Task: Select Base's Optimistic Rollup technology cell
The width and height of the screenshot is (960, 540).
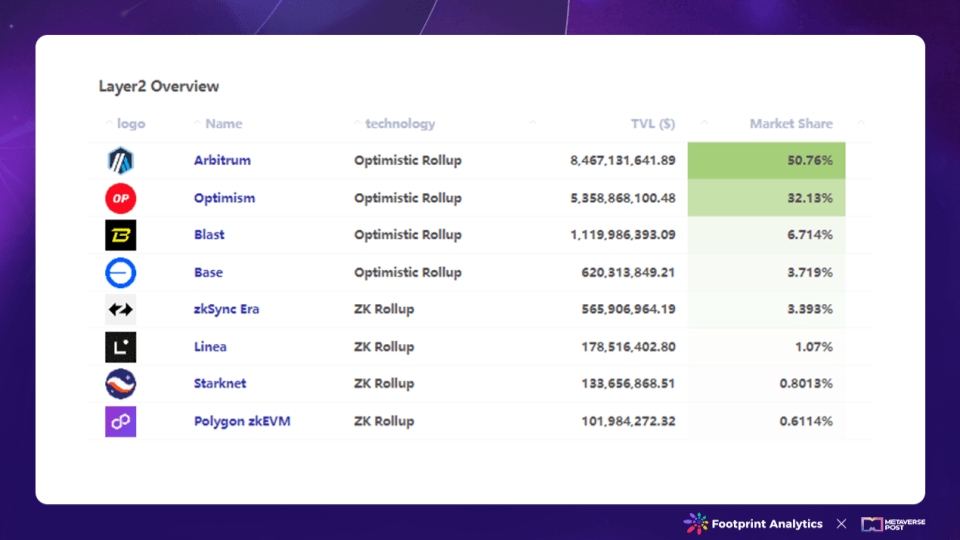Action: [x=408, y=272]
